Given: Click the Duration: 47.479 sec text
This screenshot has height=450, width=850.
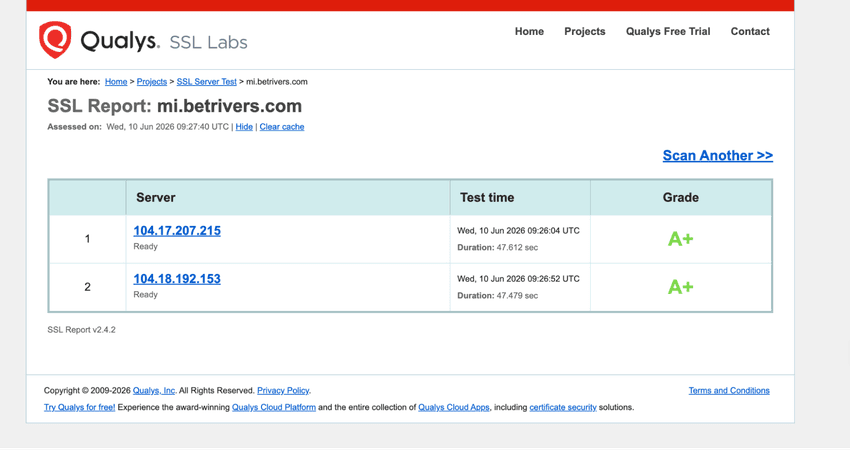Looking at the screenshot, I should click(498, 296).
